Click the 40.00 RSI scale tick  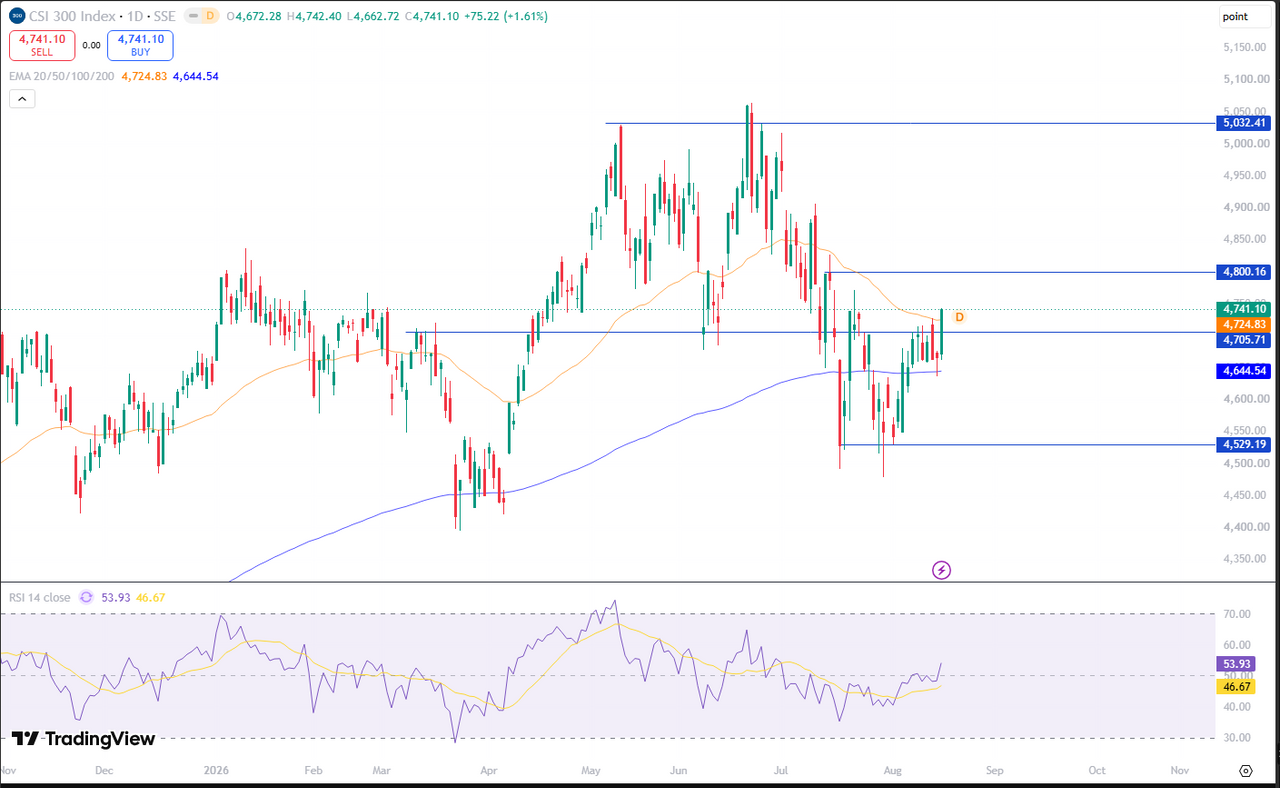click(x=1238, y=707)
